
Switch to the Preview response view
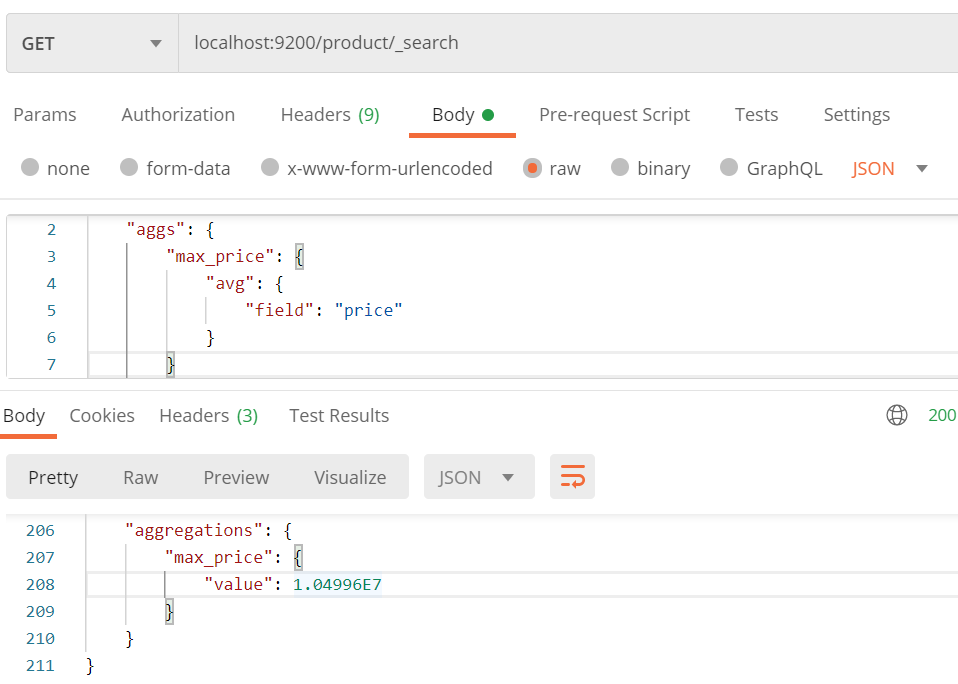tap(236, 477)
